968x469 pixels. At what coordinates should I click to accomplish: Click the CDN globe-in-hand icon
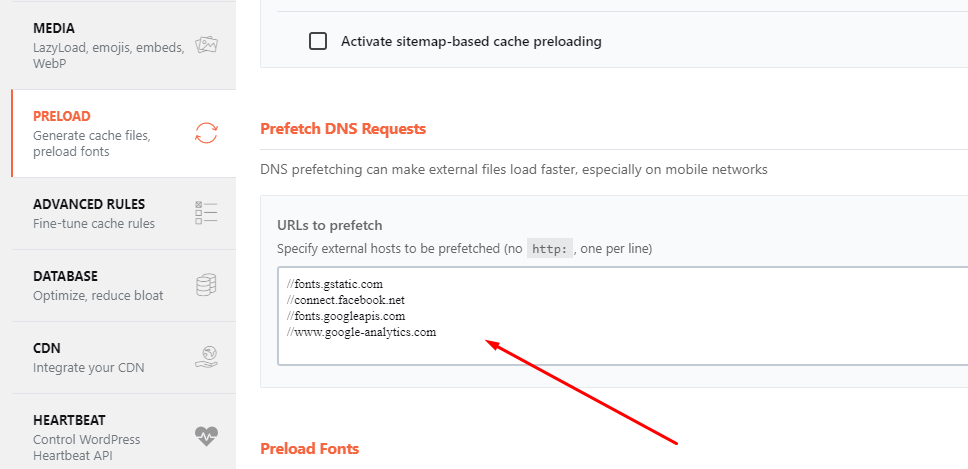pyautogui.click(x=206, y=357)
